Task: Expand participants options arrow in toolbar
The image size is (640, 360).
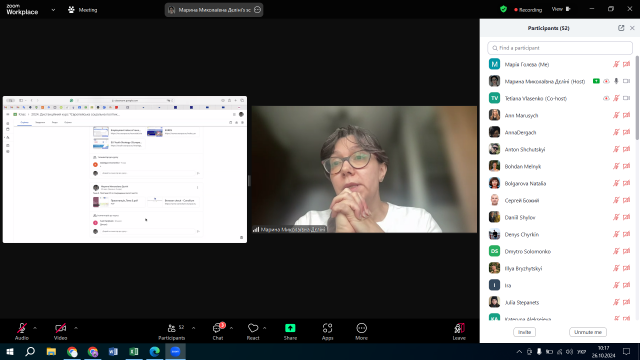Action: point(193,328)
